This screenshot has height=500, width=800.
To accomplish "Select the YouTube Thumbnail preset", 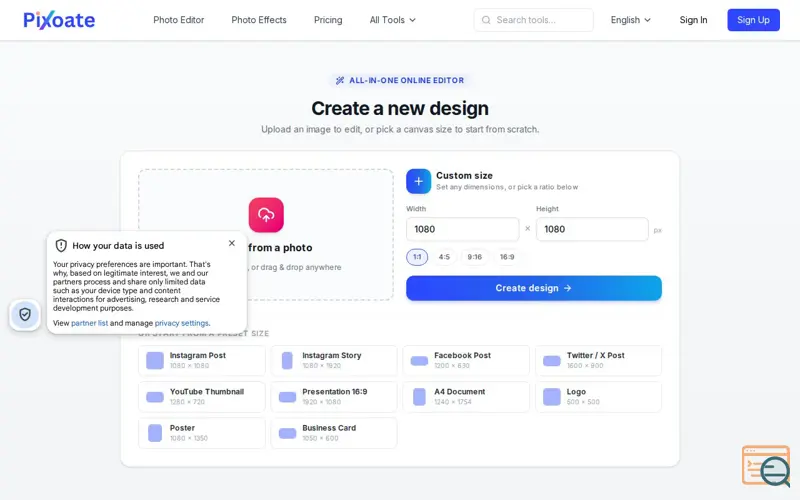I will 202,396.
